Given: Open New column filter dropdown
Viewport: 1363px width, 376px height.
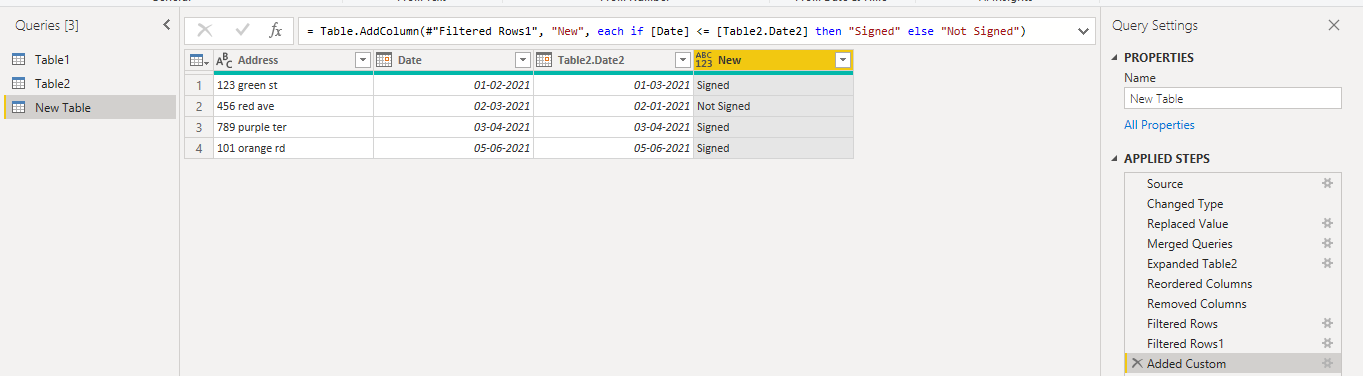Looking at the screenshot, I should [842, 61].
